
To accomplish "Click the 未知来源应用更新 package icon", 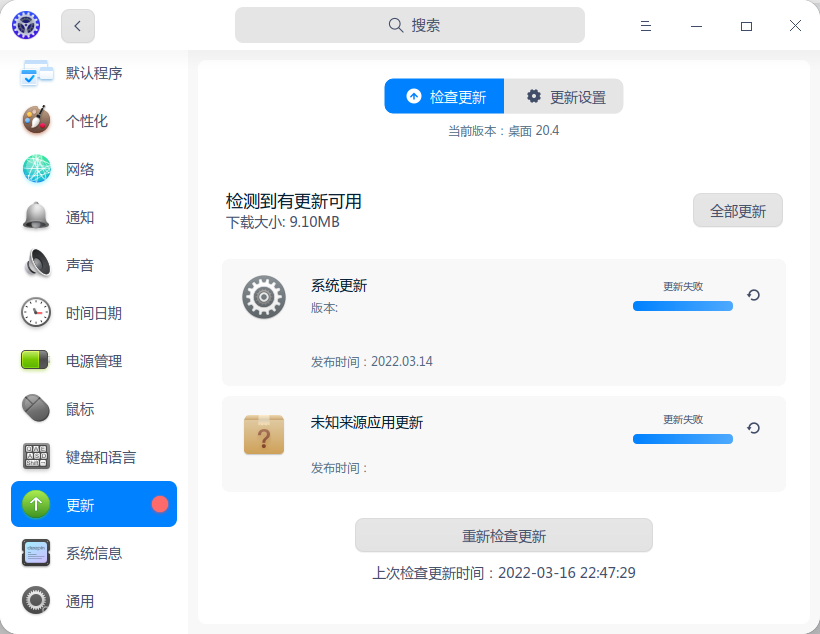I will point(264,434).
